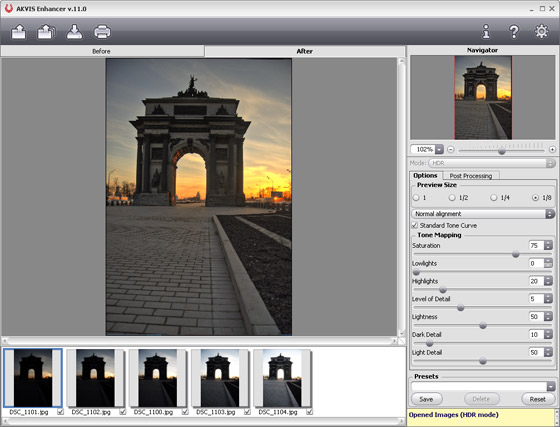560x427 pixels.
Task: Show program info via the i icon
Action: [486, 31]
